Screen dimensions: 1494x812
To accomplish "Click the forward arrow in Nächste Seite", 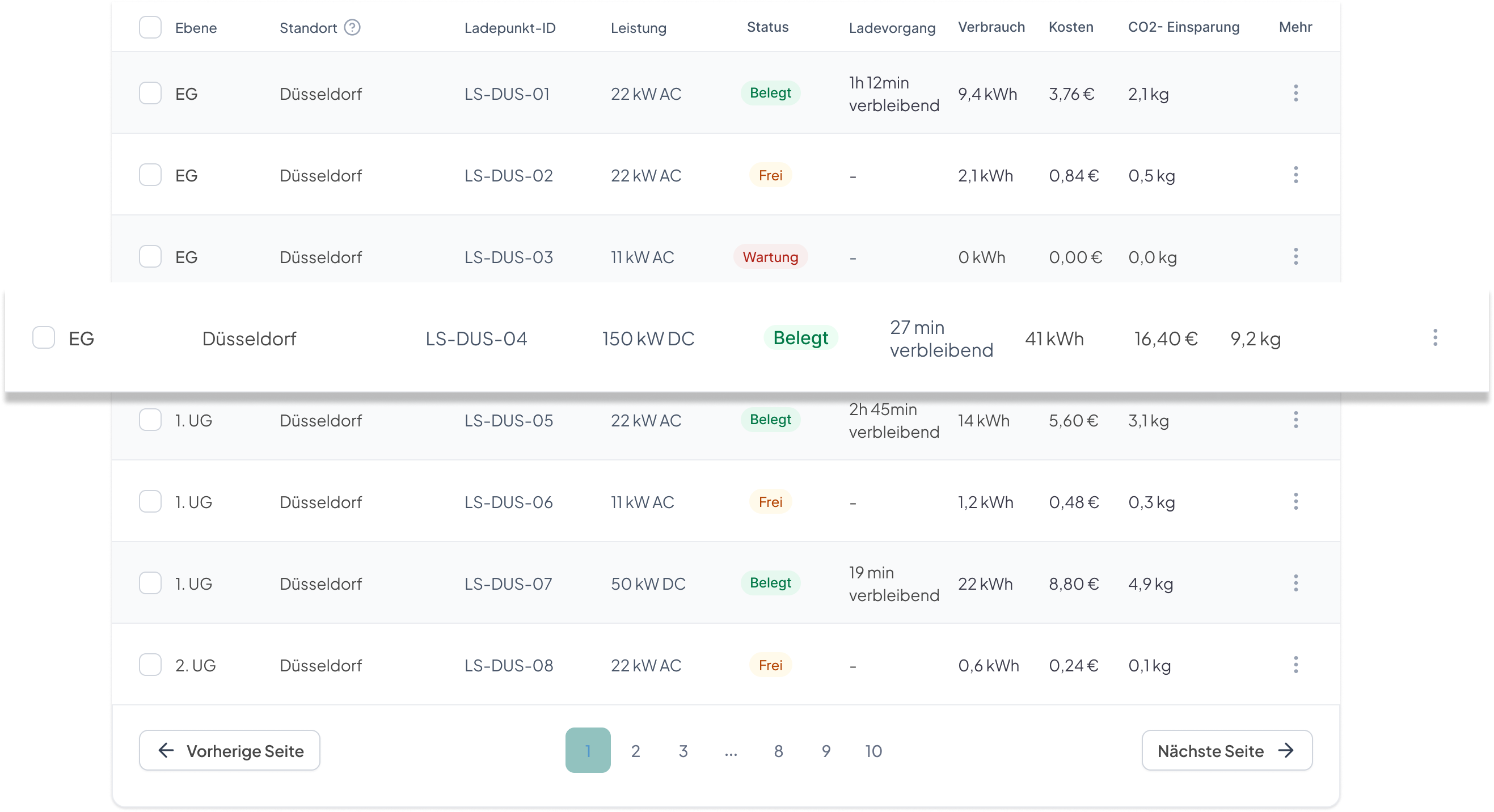I will (x=1288, y=750).
